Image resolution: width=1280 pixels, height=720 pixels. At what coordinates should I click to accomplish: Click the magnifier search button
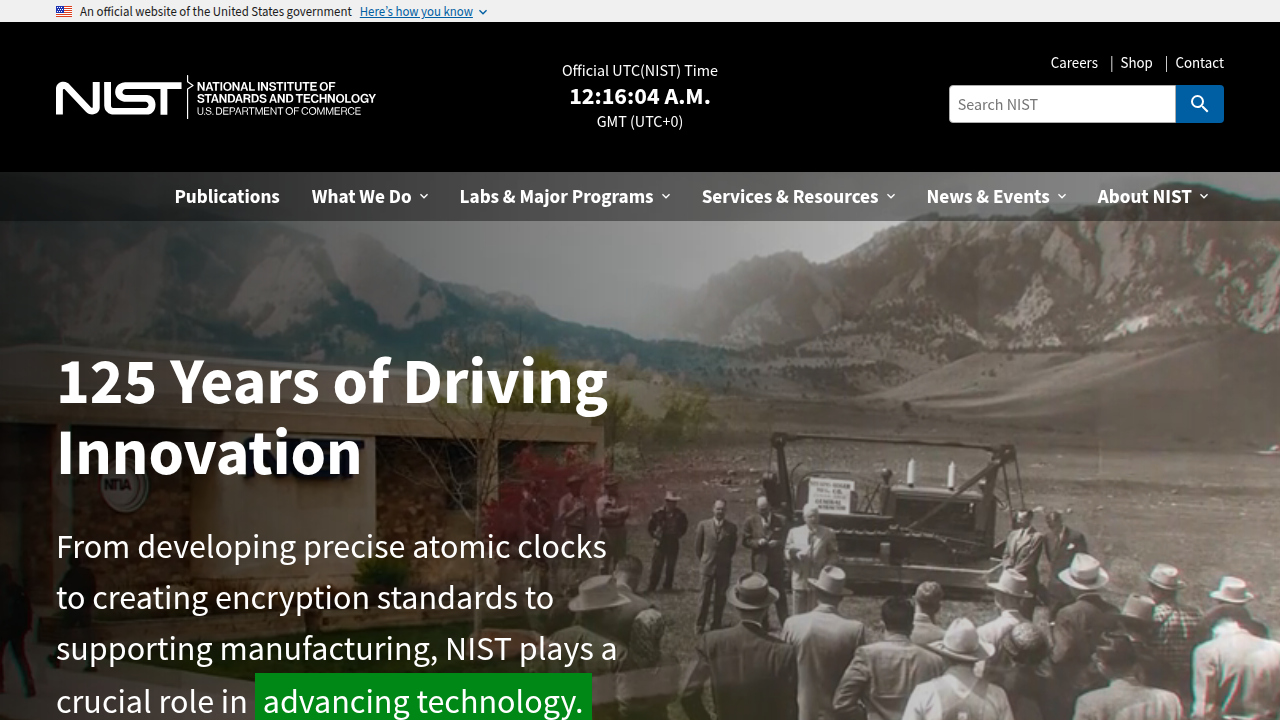pos(1200,104)
